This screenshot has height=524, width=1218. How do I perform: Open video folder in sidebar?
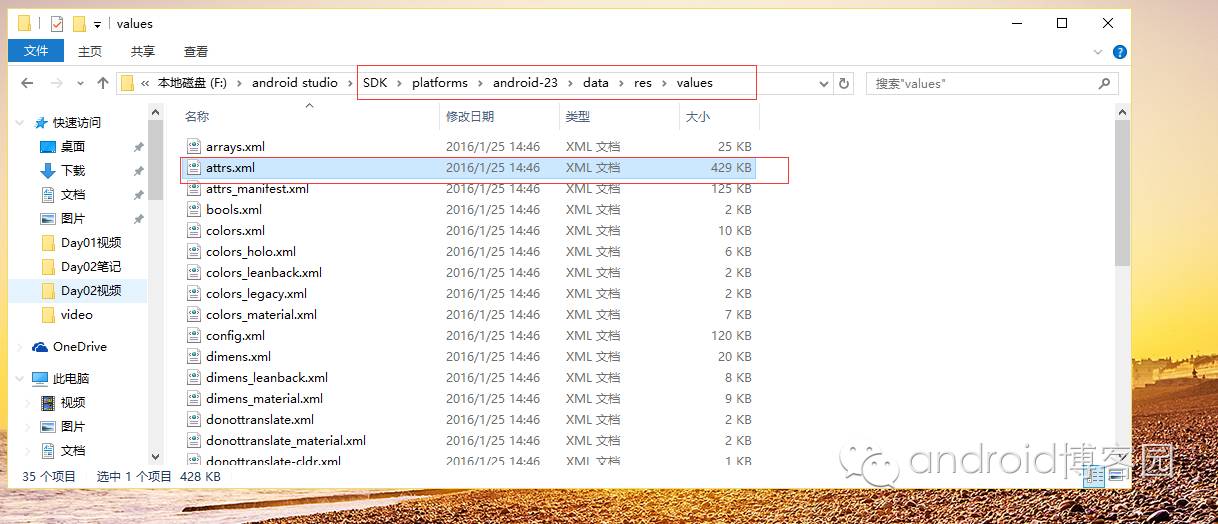76,314
